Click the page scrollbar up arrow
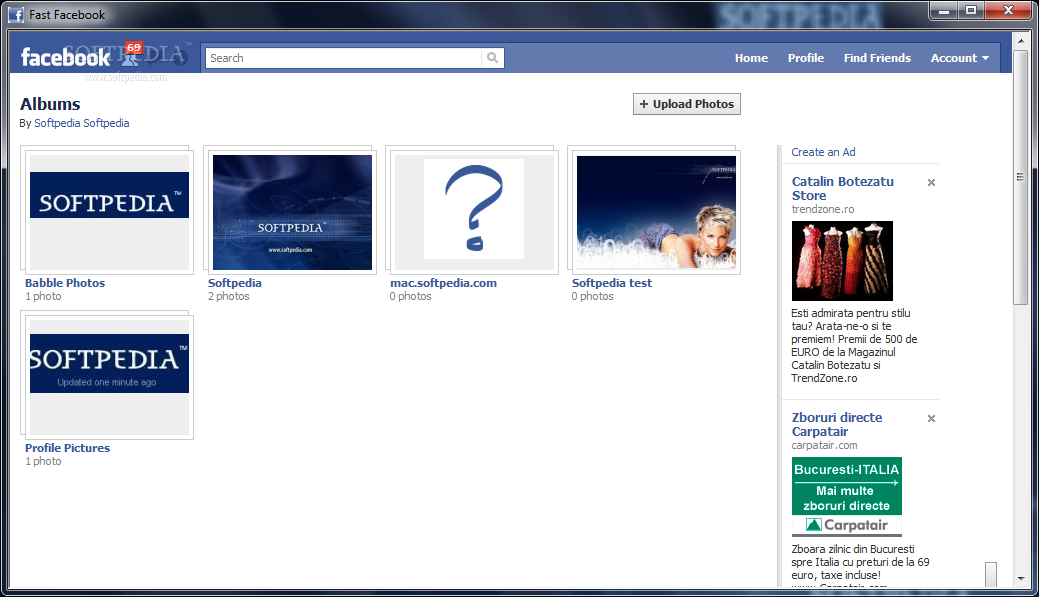This screenshot has width=1039, height=597. [1021, 40]
